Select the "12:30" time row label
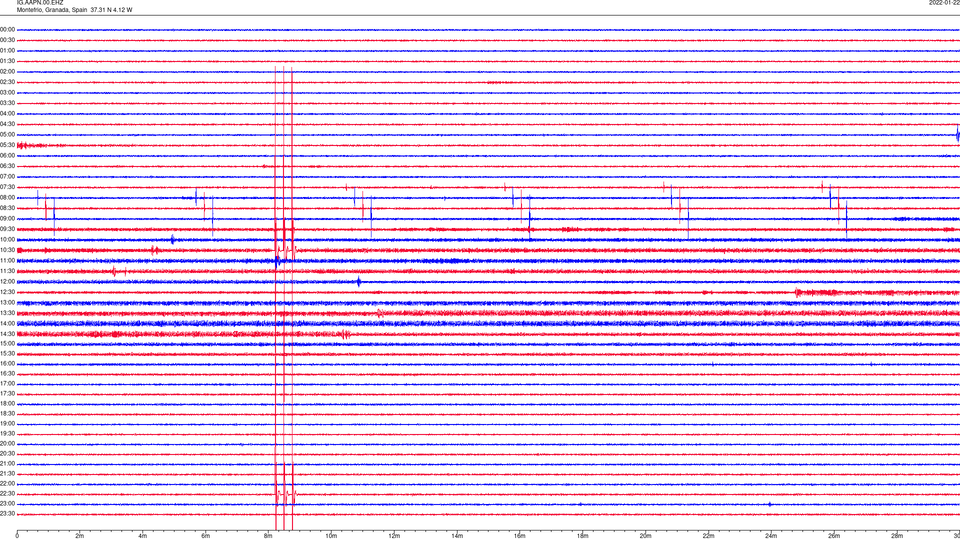 (x=7, y=292)
